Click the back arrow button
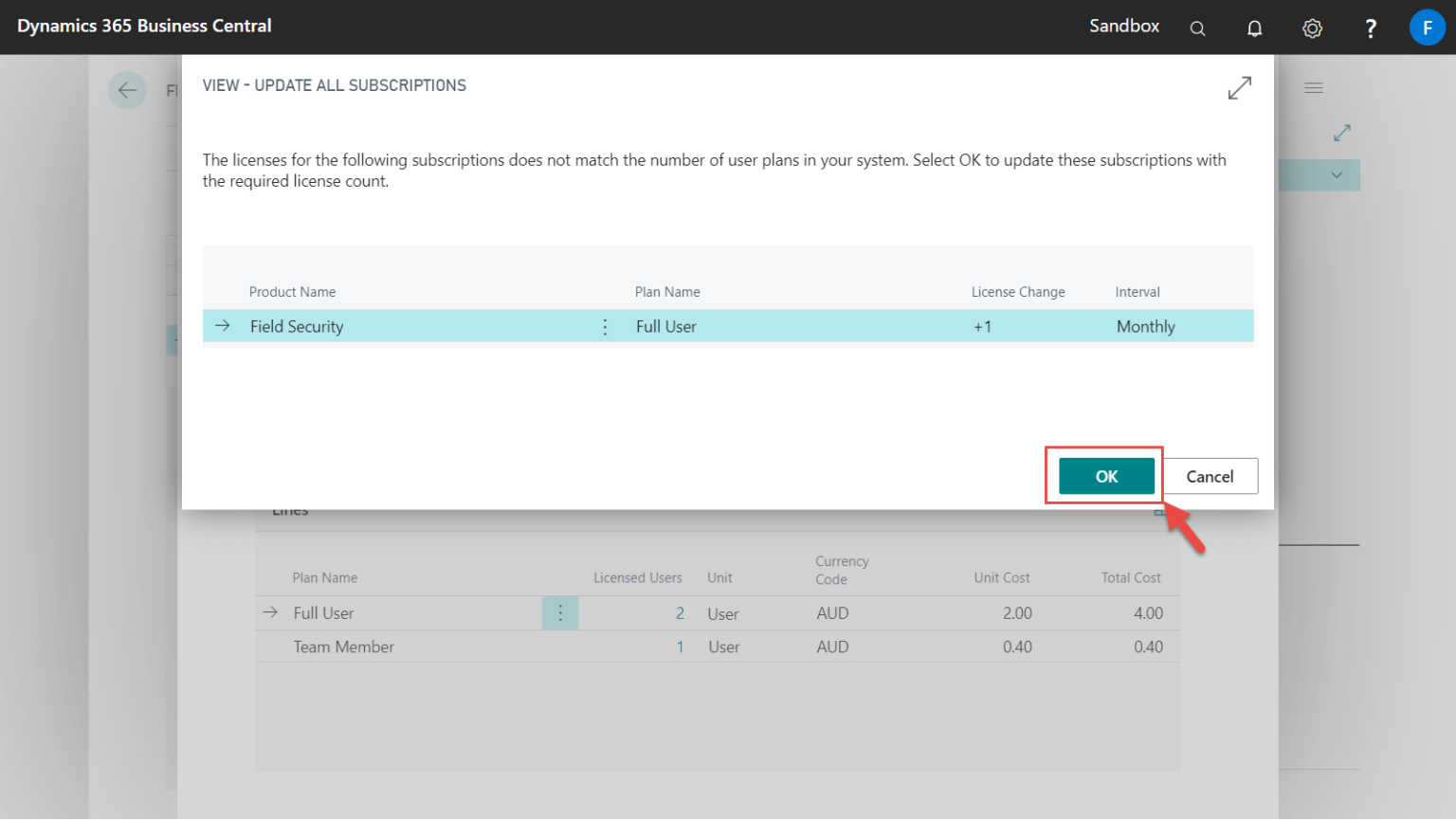 pyautogui.click(x=127, y=91)
